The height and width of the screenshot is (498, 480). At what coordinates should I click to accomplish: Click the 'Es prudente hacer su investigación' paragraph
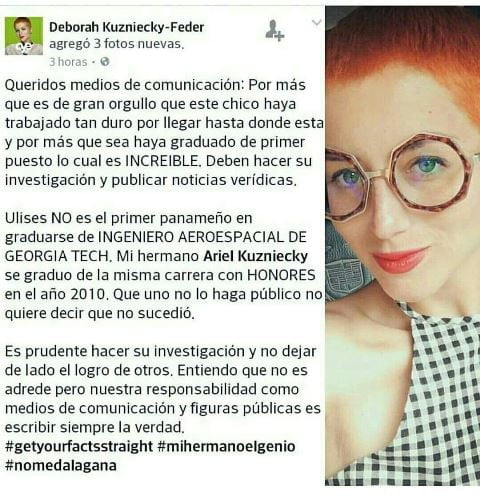[x=163, y=389]
